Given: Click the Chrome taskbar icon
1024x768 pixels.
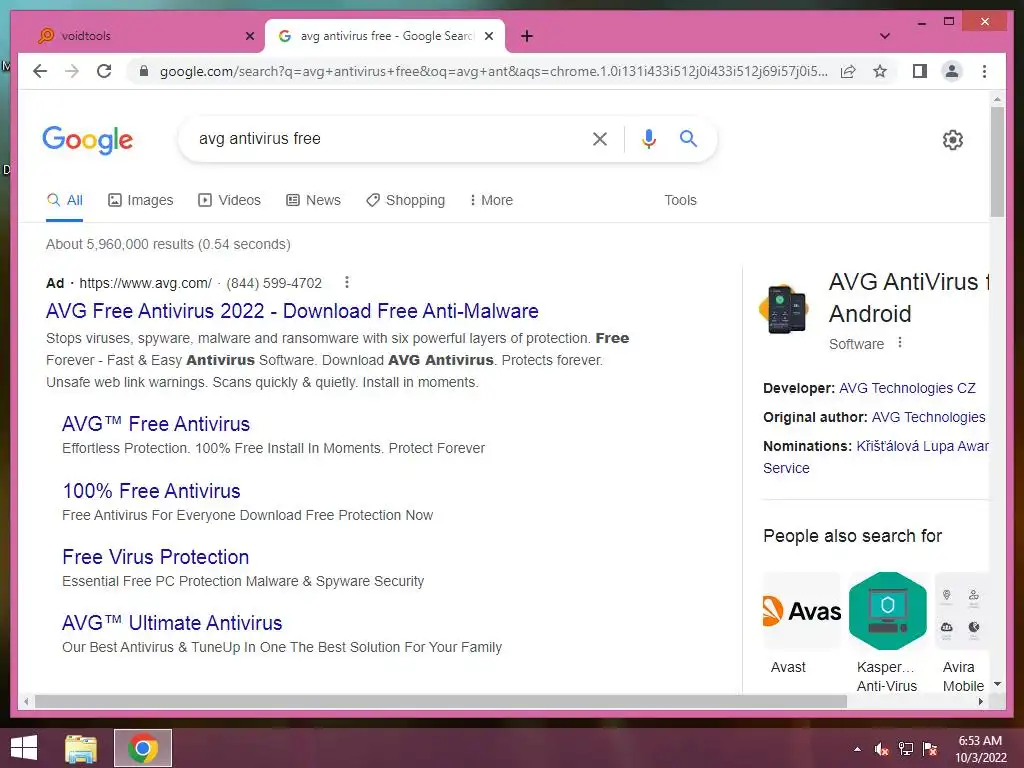Looking at the screenshot, I should tap(143, 748).
